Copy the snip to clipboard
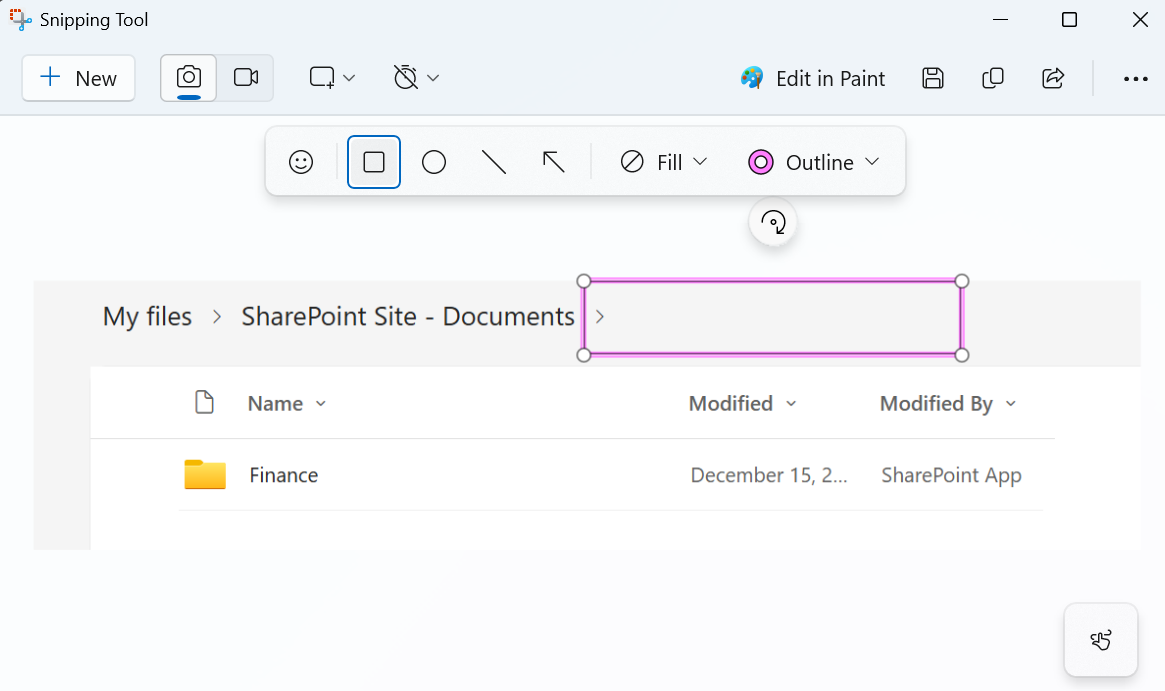The height and width of the screenshot is (691, 1165). 993,78
